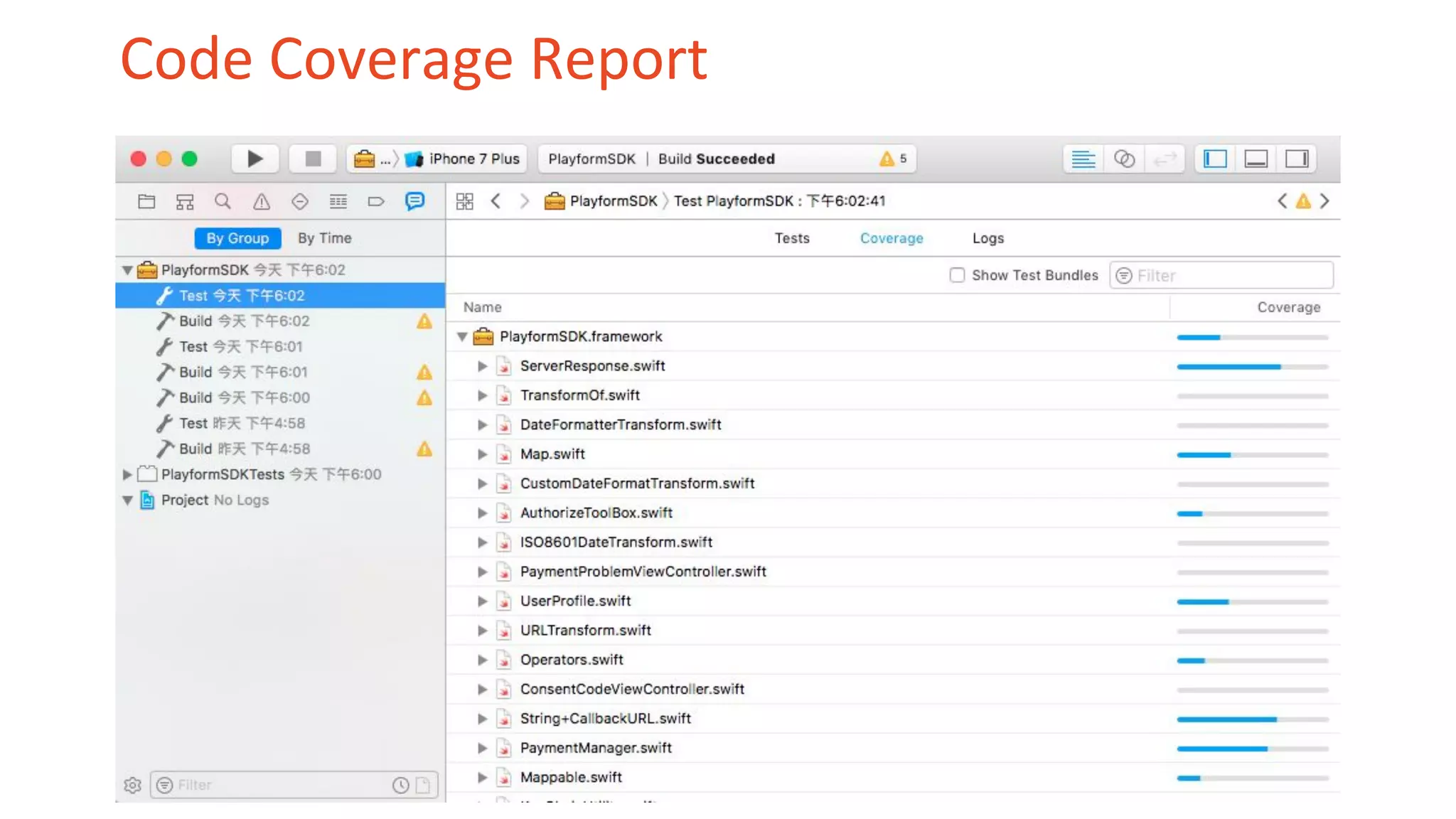Click Test PlayformSDK jump bar segment
The width and height of the screenshot is (1456, 819).
779,201
